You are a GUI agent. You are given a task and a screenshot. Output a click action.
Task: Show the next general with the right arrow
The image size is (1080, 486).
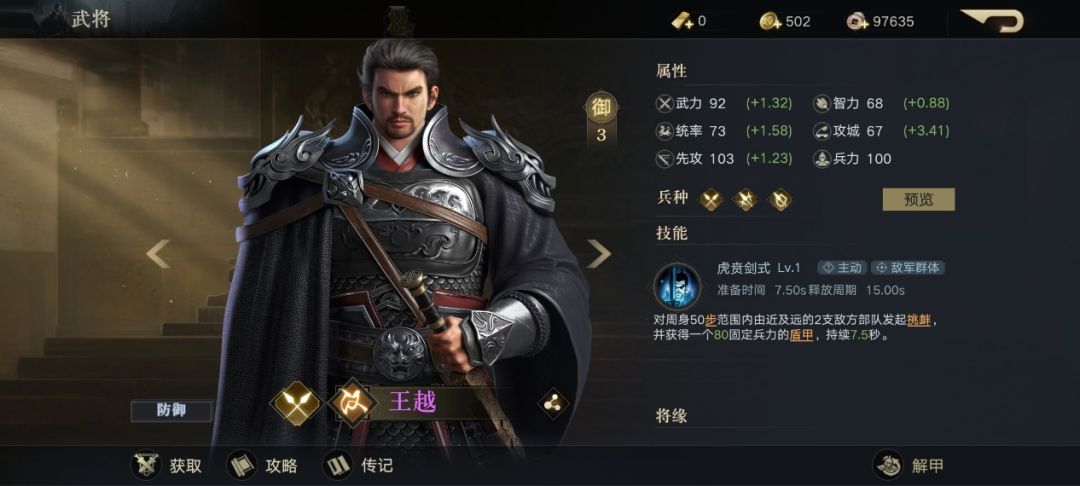point(598,253)
